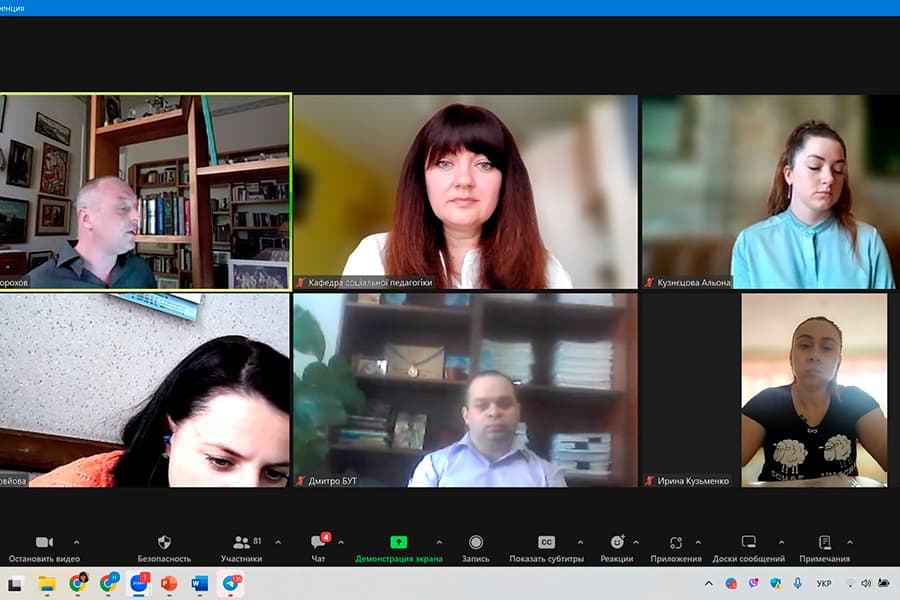The image size is (900, 600).
Task: Expand the arrow next to Участники
Action: click(x=278, y=541)
